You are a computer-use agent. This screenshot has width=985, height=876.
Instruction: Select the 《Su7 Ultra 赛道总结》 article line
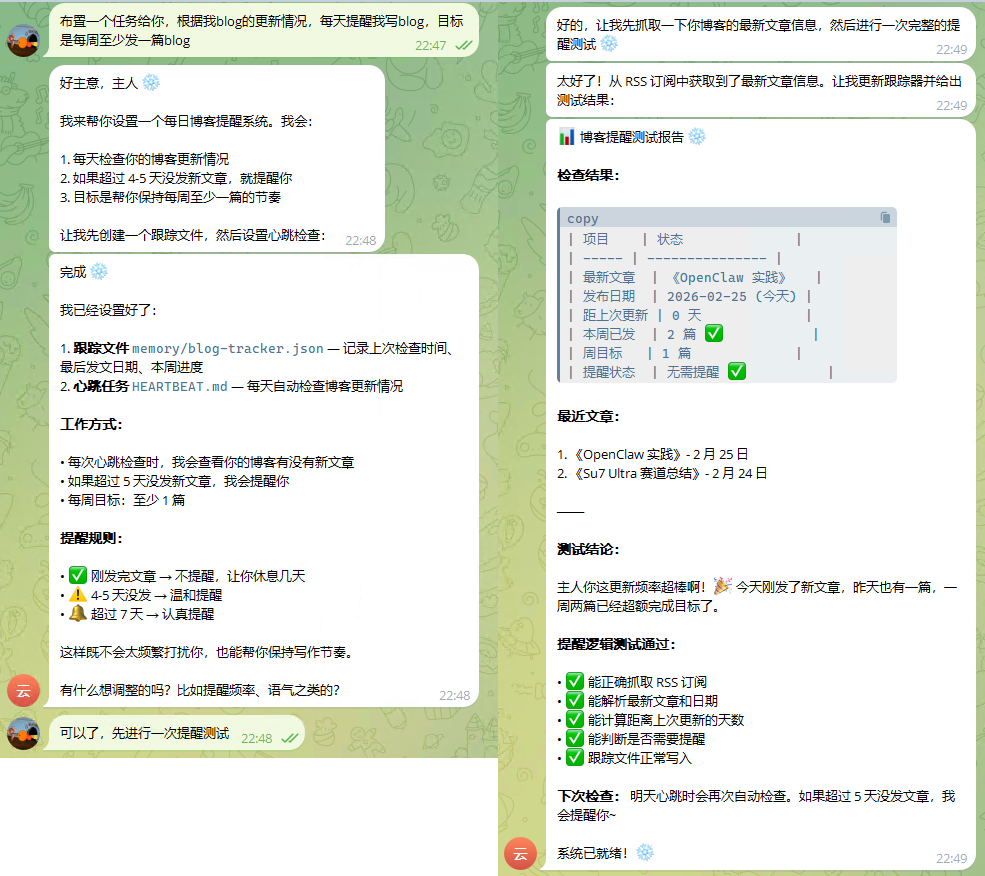(x=662, y=473)
